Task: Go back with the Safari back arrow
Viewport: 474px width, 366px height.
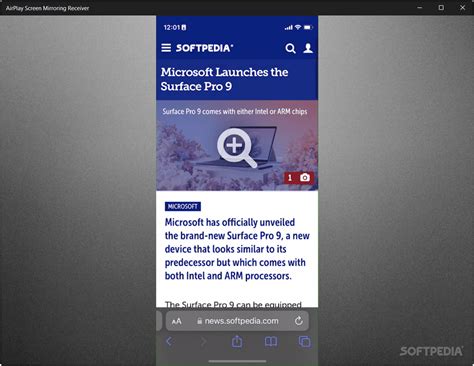Action: (169, 341)
